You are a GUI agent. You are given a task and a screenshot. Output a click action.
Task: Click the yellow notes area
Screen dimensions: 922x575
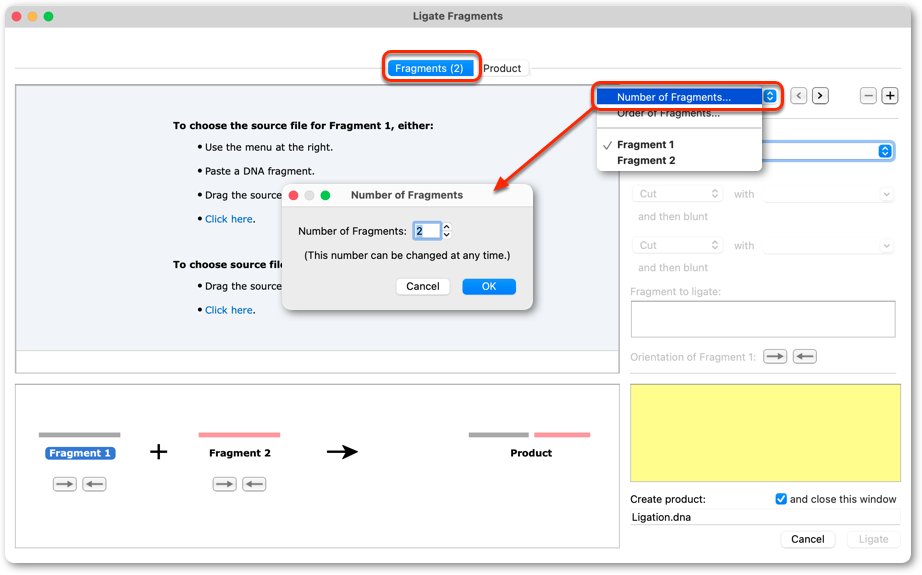[x=765, y=433]
